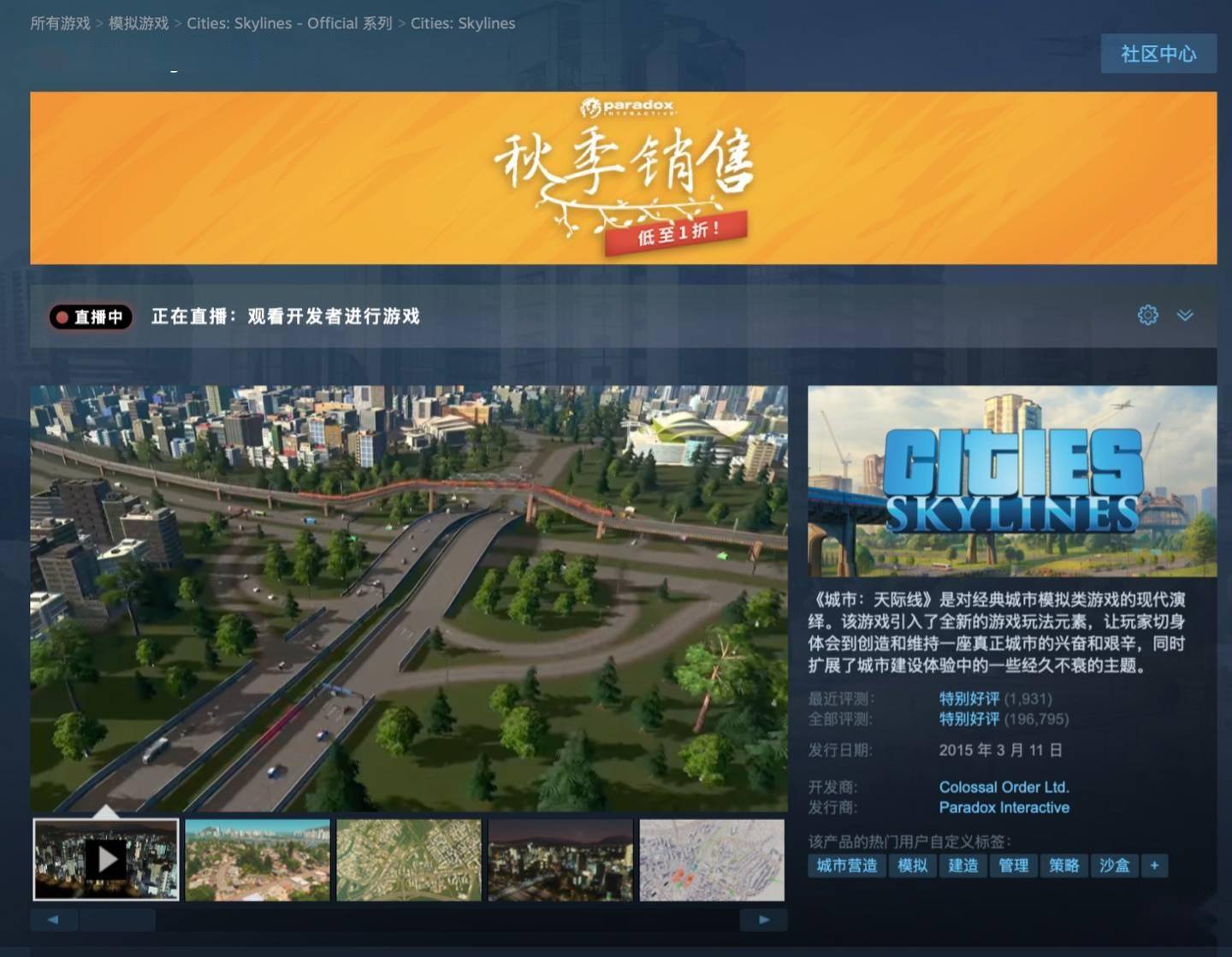Viewport: 1232px width, 957px height.
Task: Play the trailer video thumbnail
Action: pyautogui.click(x=106, y=860)
